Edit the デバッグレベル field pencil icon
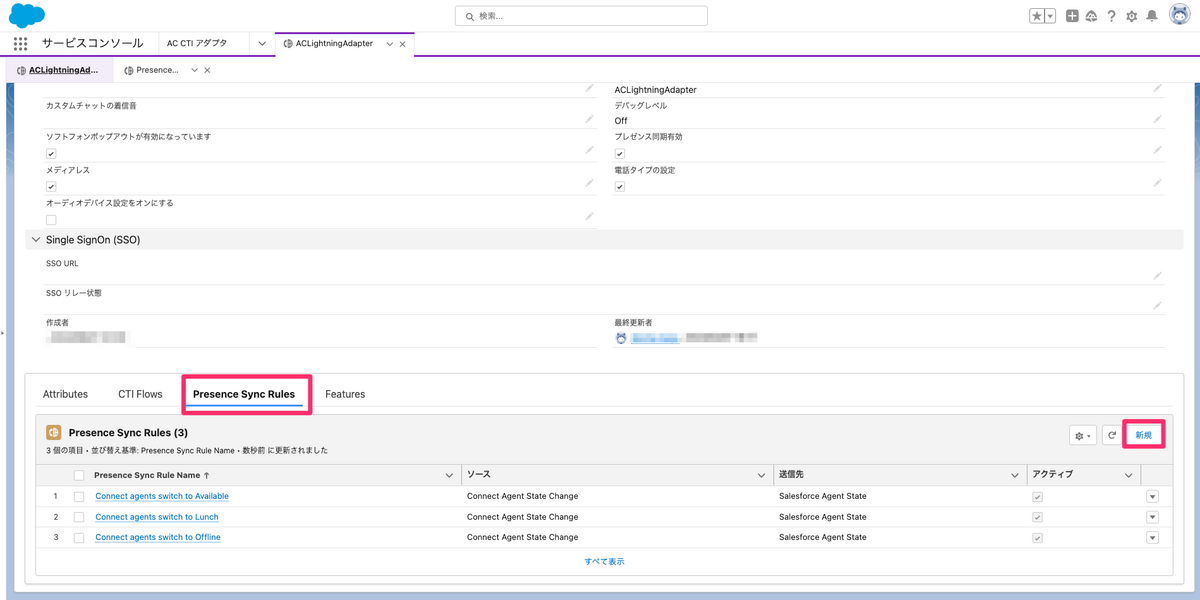The image size is (1200, 600). 1158,119
